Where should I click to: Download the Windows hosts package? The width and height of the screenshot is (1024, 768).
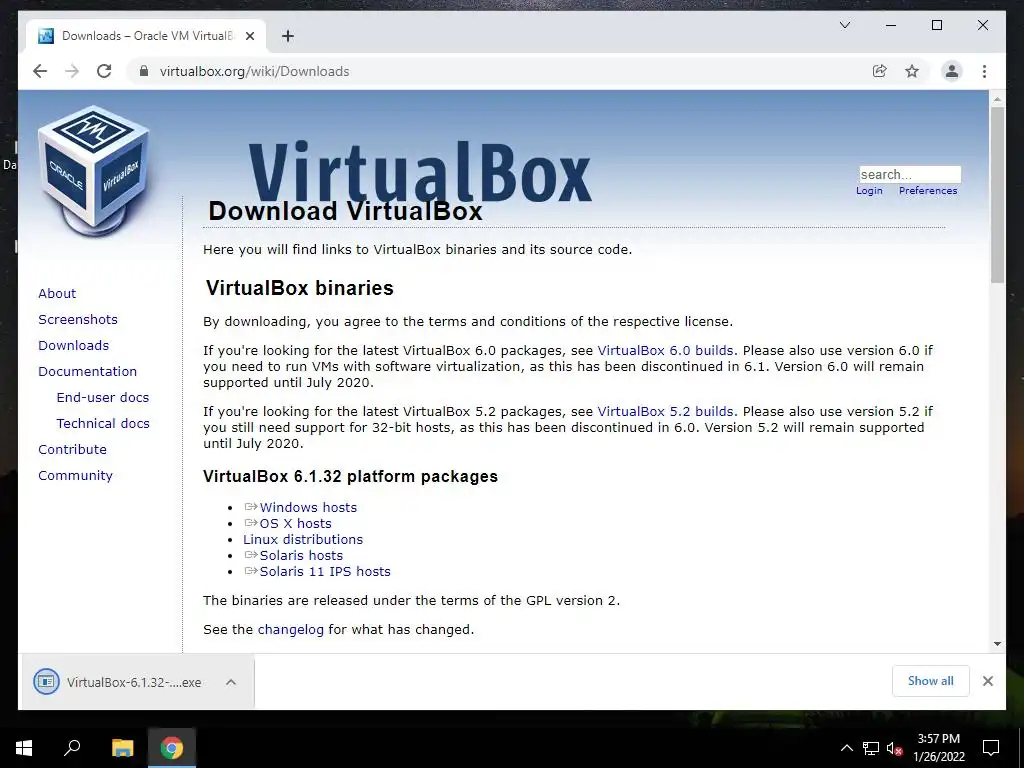pyautogui.click(x=308, y=507)
